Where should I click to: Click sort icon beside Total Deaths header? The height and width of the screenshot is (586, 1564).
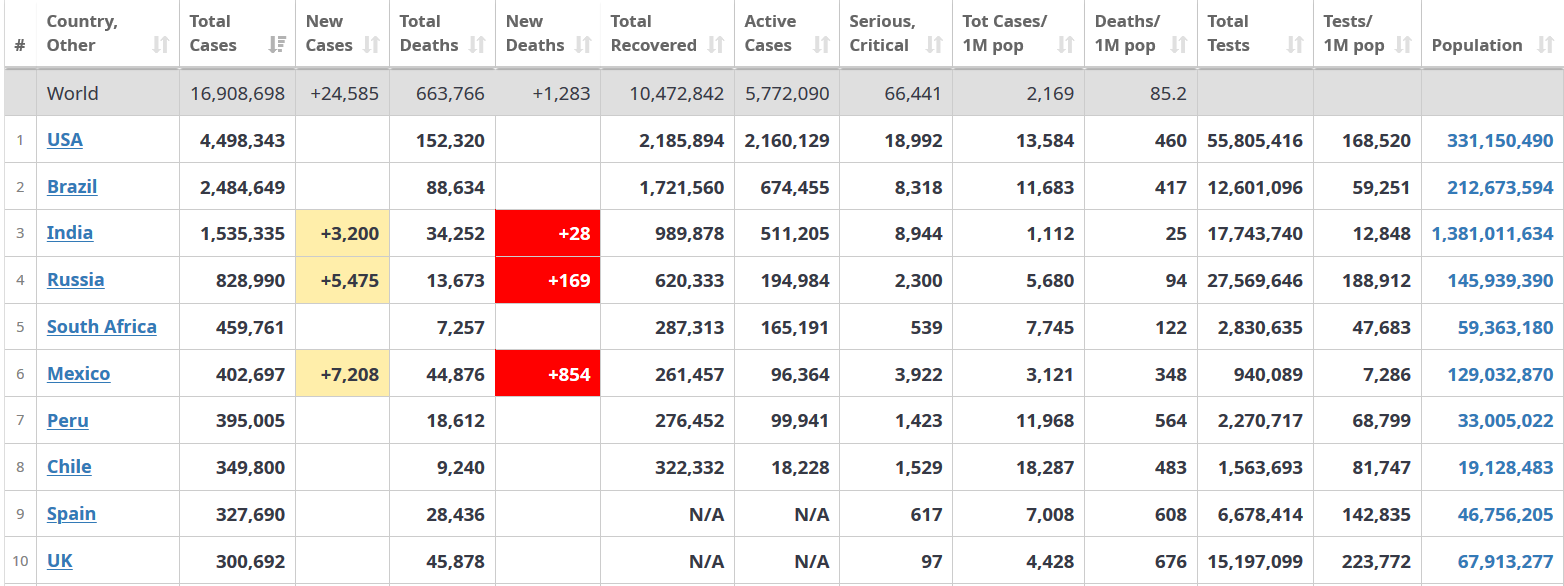coord(478,45)
